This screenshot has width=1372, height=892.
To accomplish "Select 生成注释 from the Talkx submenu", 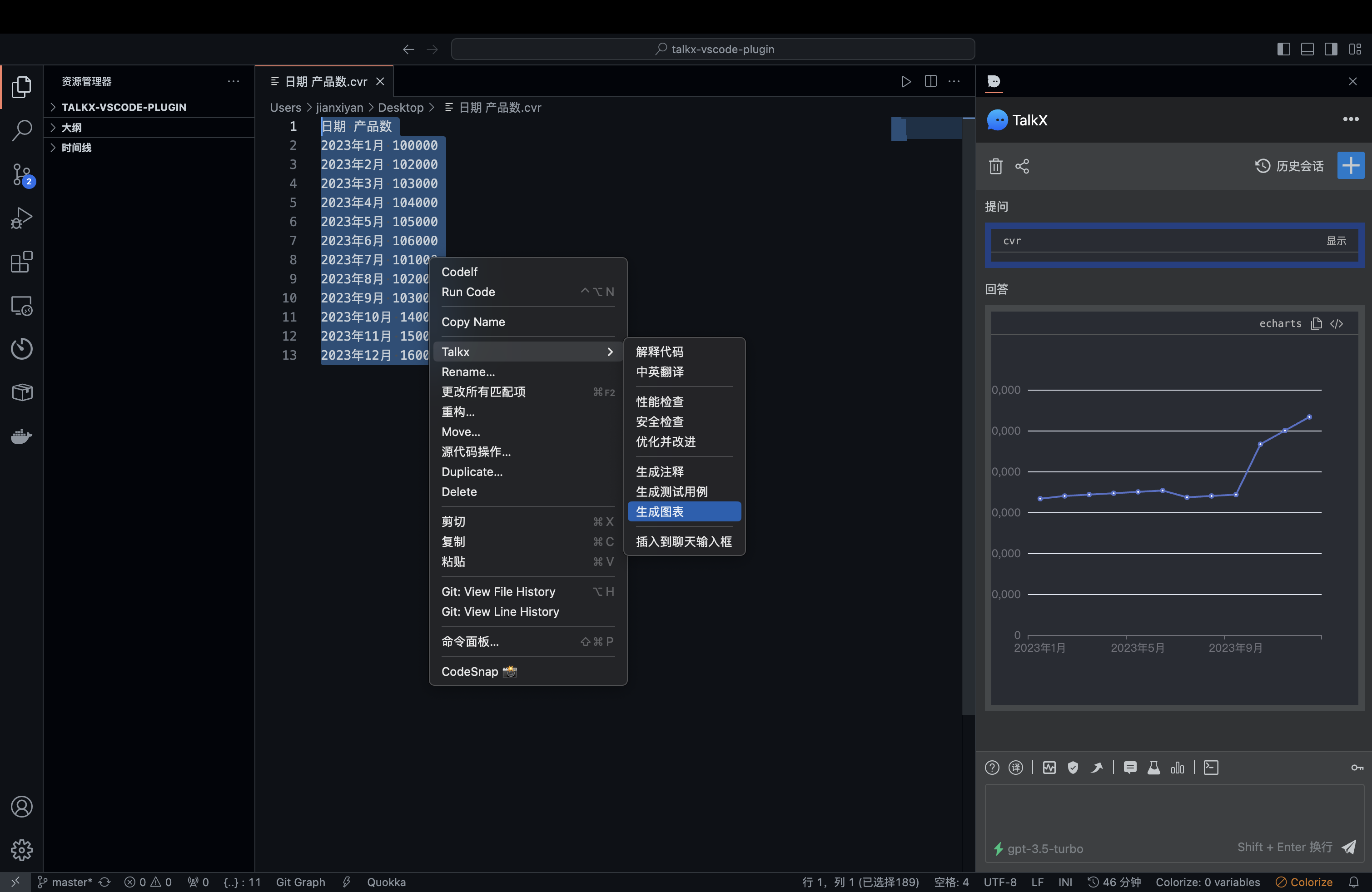I will tap(660, 471).
